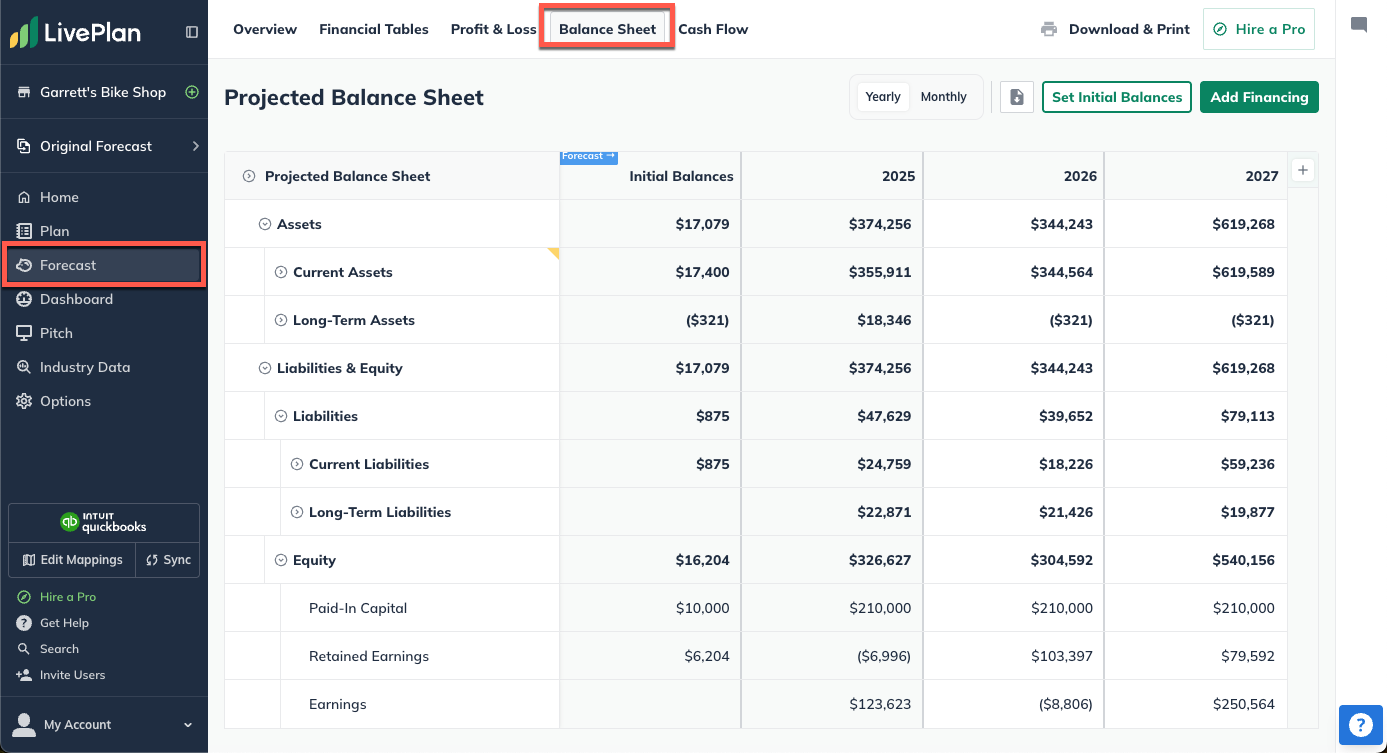Screen dimensions: 1387x753
Task: Click the export document icon near the view toggle
Action: click(1016, 97)
